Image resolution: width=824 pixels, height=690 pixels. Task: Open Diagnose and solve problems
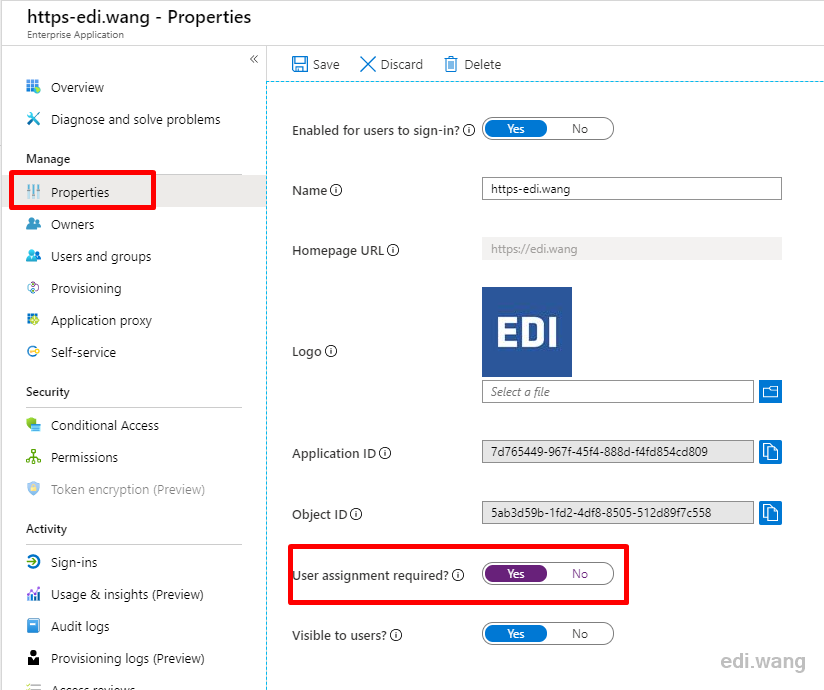pyautogui.click(x=134, y=119)
